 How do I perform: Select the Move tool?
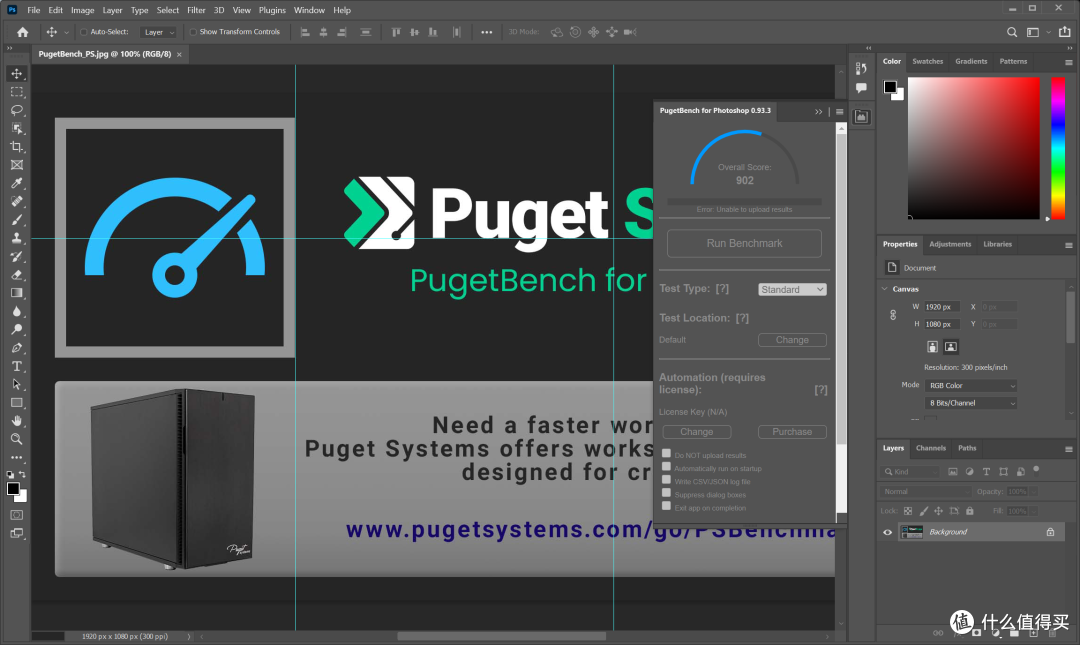(17, 74)
